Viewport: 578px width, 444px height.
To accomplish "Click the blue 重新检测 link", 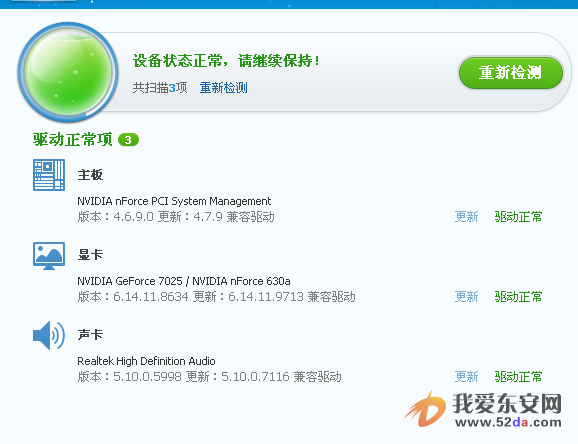I will 223,88.
